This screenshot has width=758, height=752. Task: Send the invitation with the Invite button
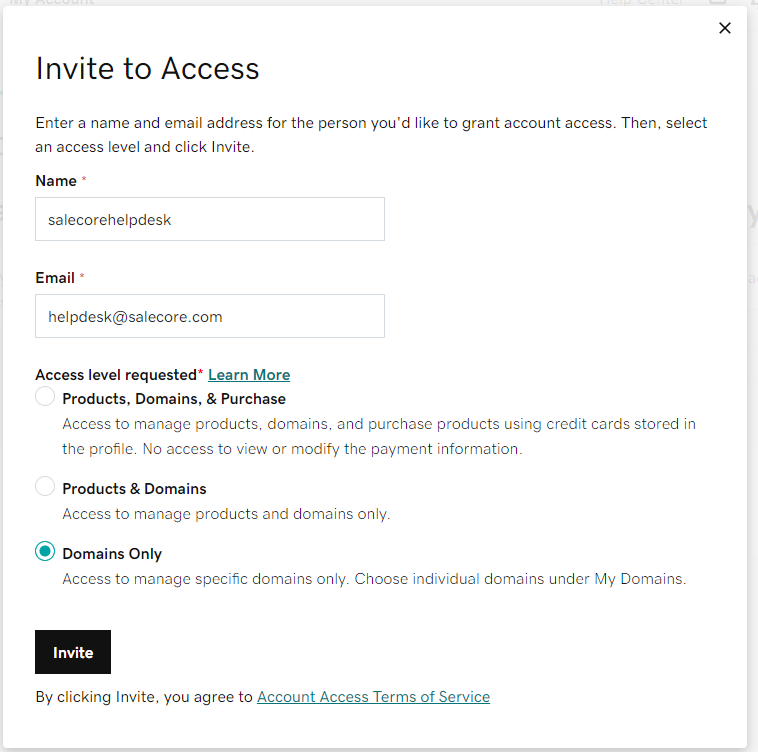tap(73, 652)
